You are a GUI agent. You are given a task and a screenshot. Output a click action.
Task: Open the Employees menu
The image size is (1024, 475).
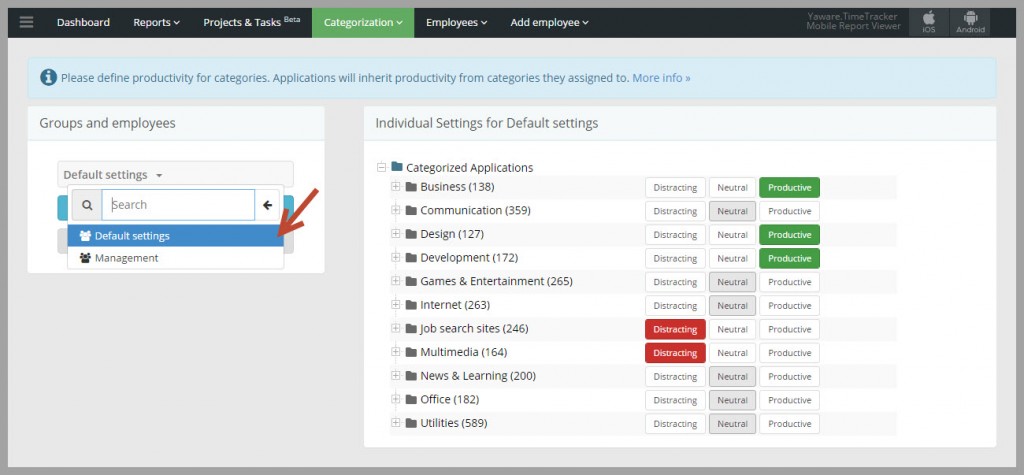click(x=456, y=22)
